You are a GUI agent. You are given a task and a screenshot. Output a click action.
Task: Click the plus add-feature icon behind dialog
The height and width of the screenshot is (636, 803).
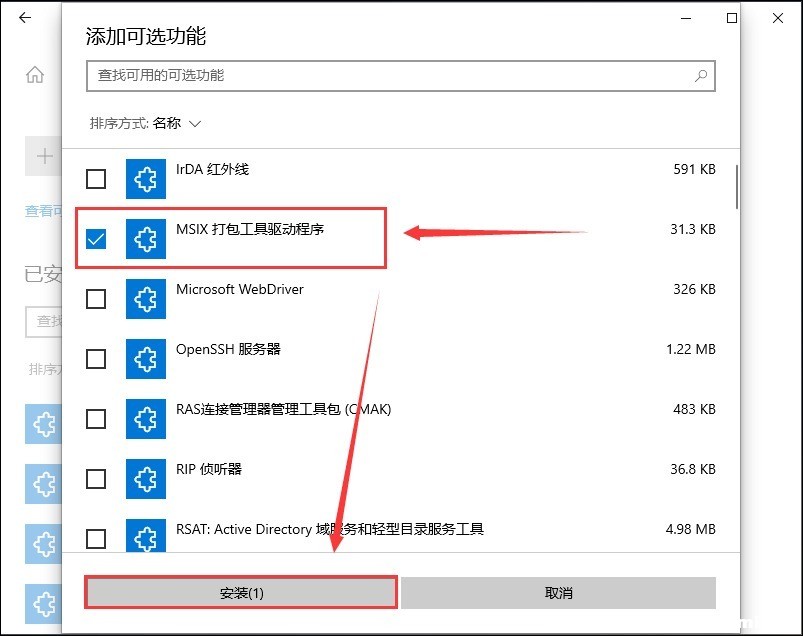[x=45, y=156]
